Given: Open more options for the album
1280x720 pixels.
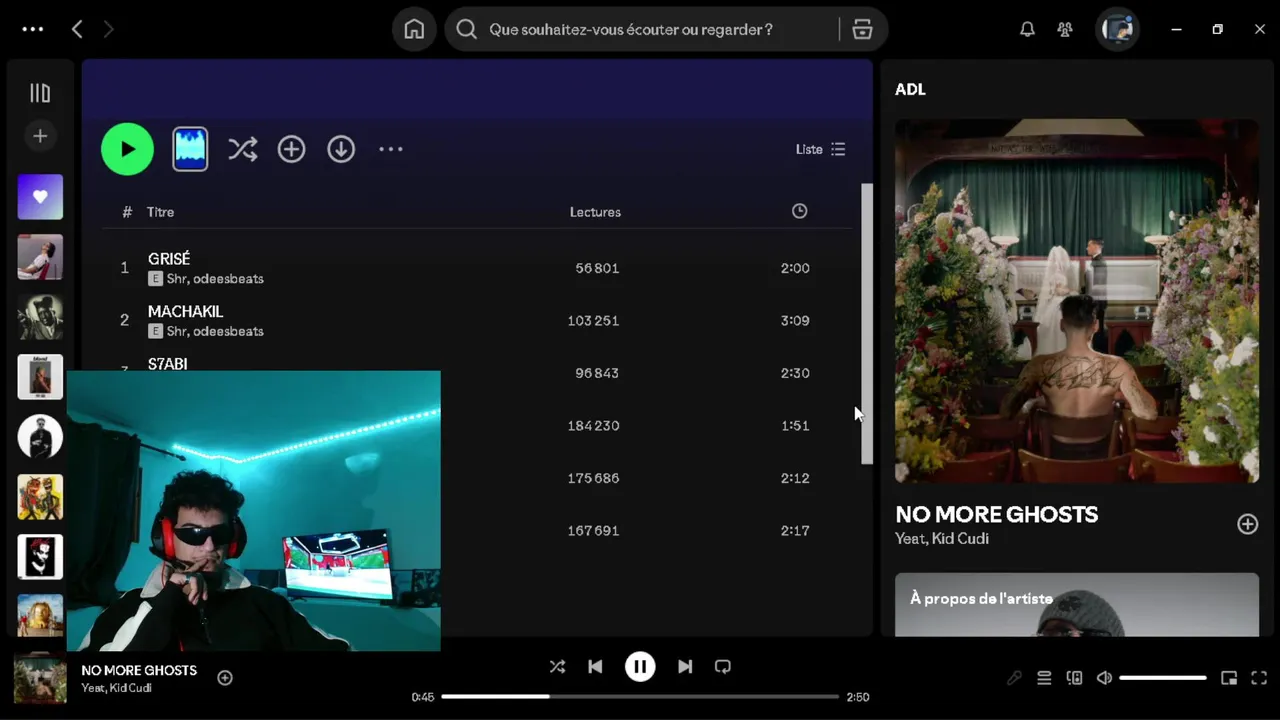Looking at the screenshot, I should 390,149.
